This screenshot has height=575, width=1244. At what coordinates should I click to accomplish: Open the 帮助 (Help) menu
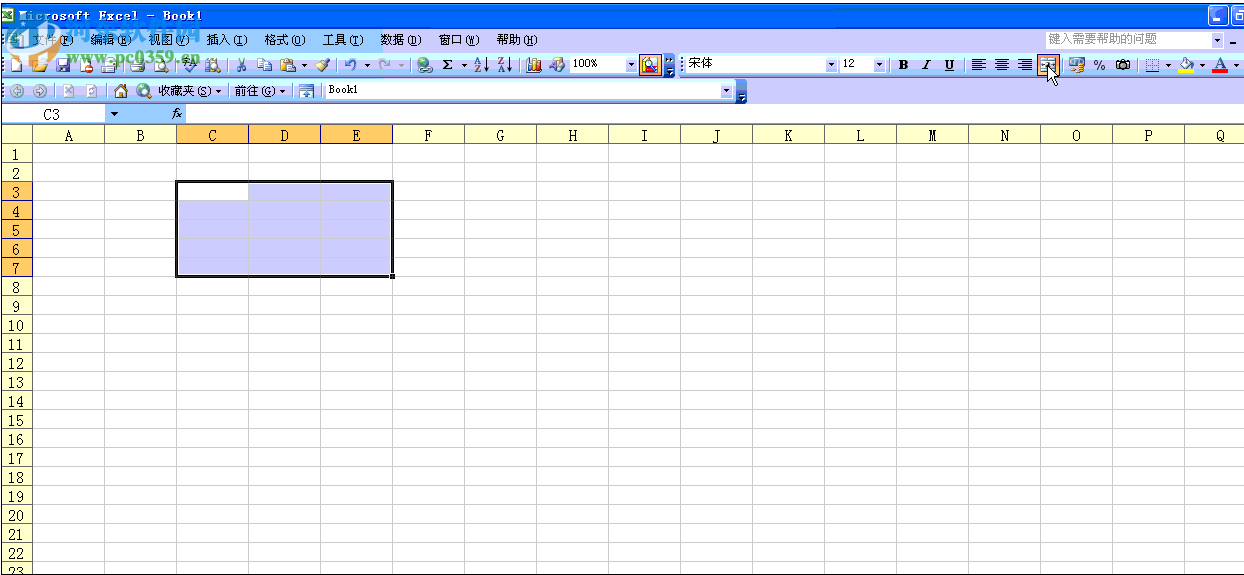tap(517, 40)
